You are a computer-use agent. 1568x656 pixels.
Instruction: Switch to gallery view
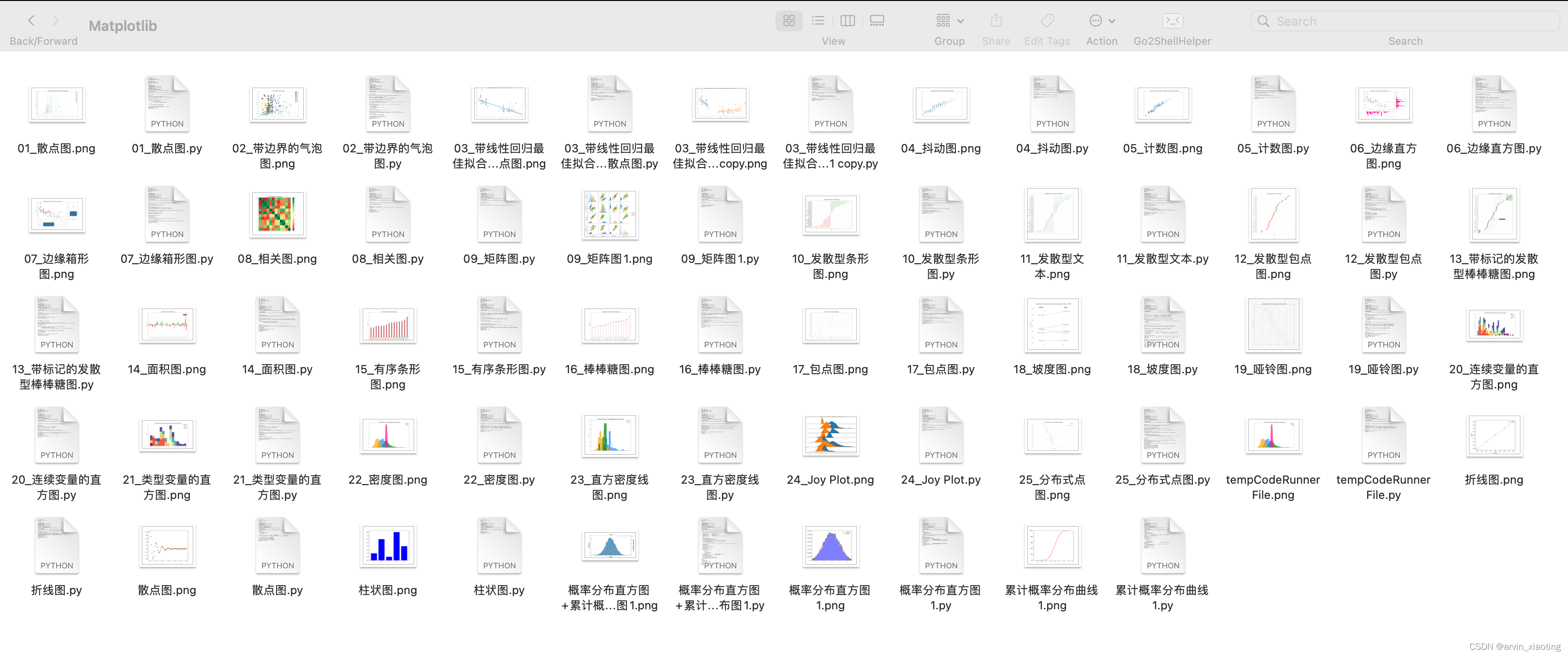[877, 20]
